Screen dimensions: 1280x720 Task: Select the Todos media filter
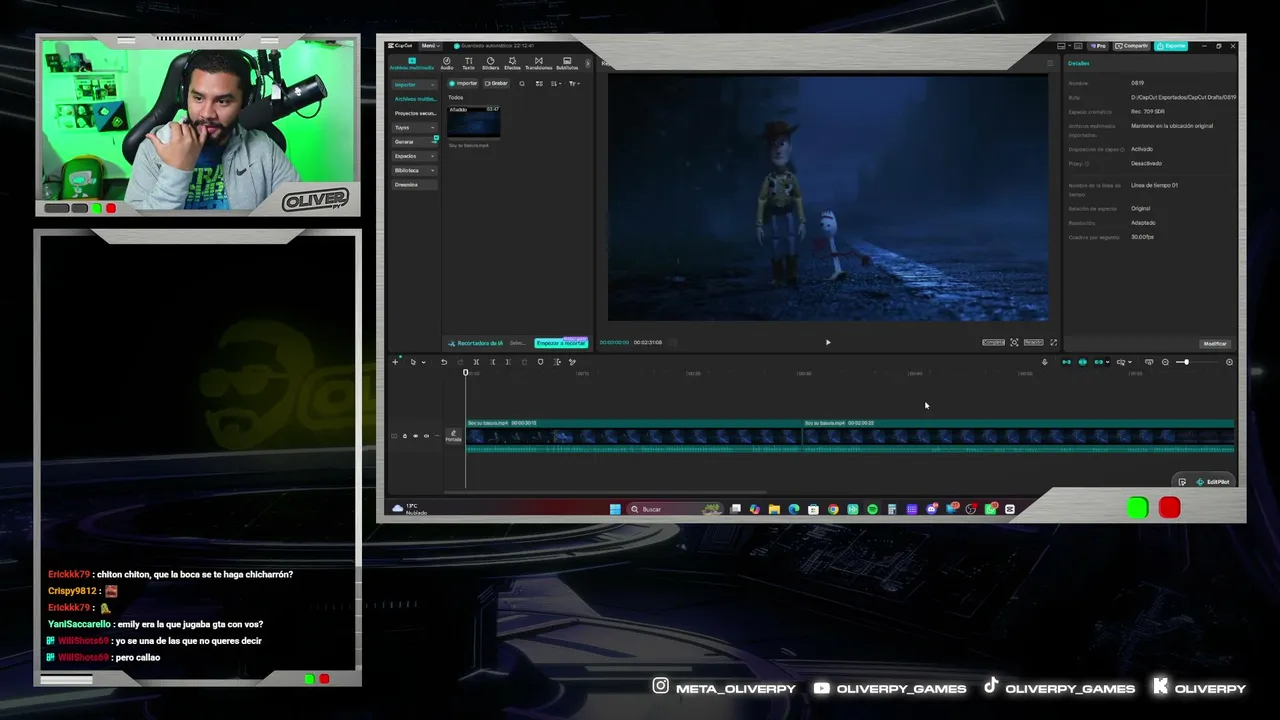tap(456, 97)
